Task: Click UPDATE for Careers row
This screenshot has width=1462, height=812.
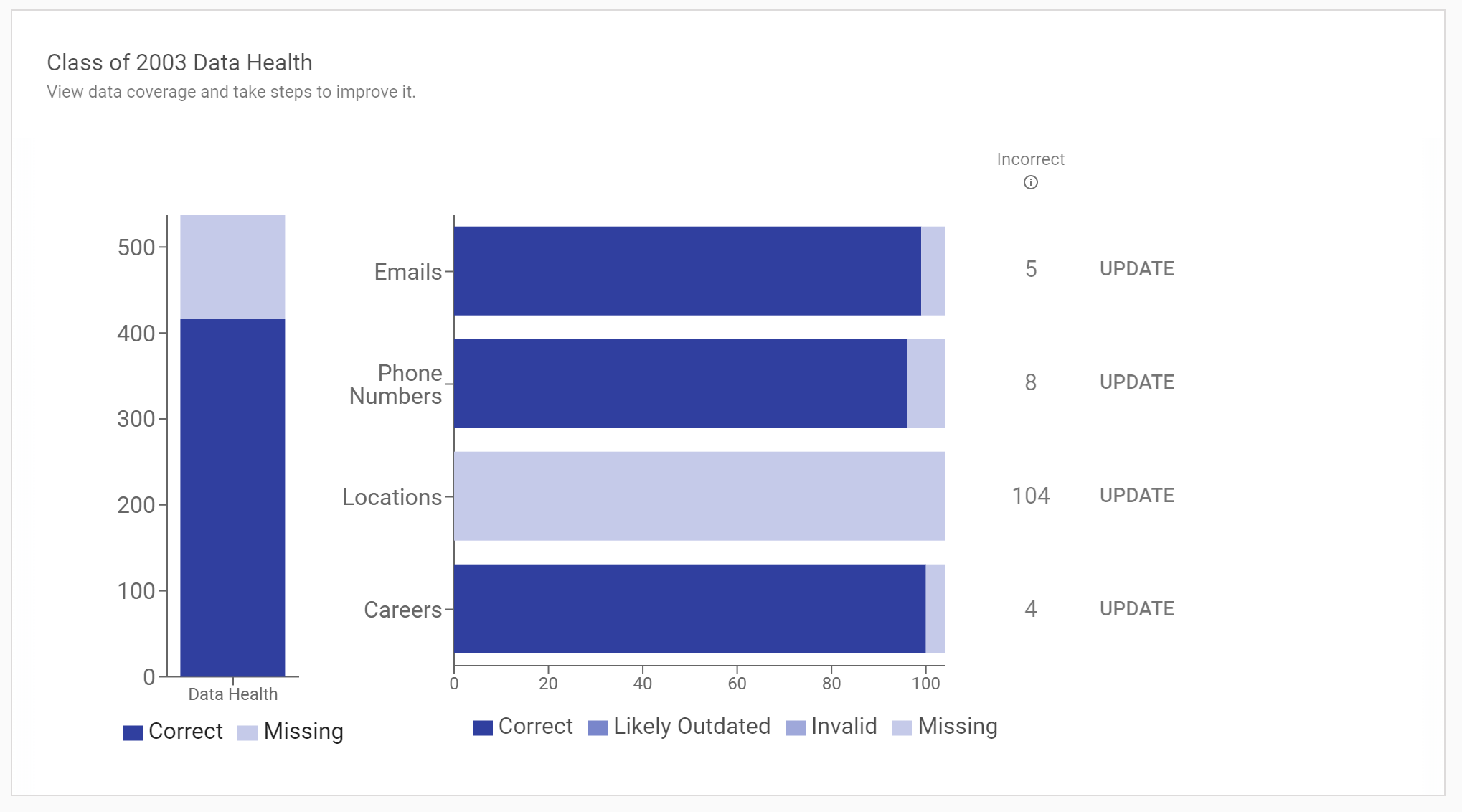Action: [1136, 609]
